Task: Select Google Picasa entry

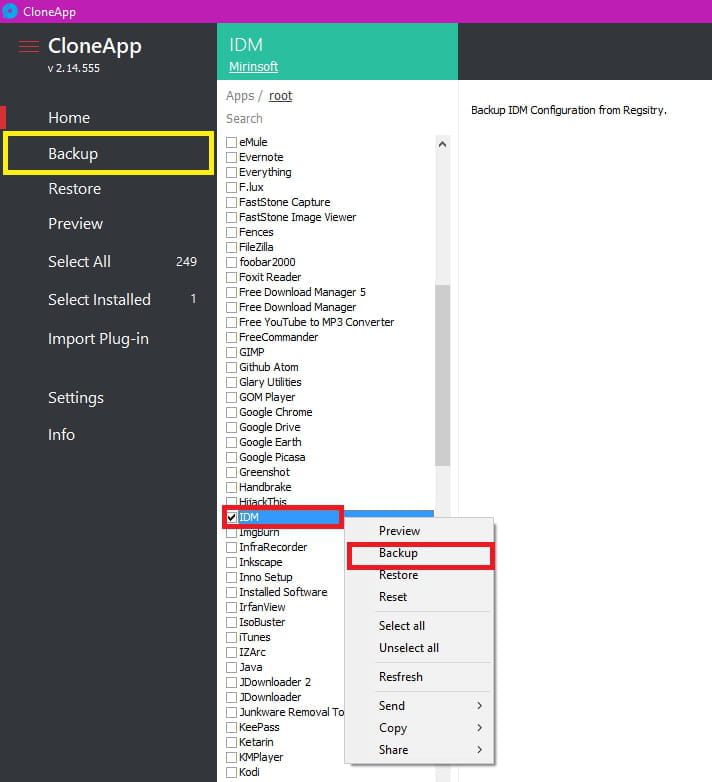Action: (x=272, y=457)
